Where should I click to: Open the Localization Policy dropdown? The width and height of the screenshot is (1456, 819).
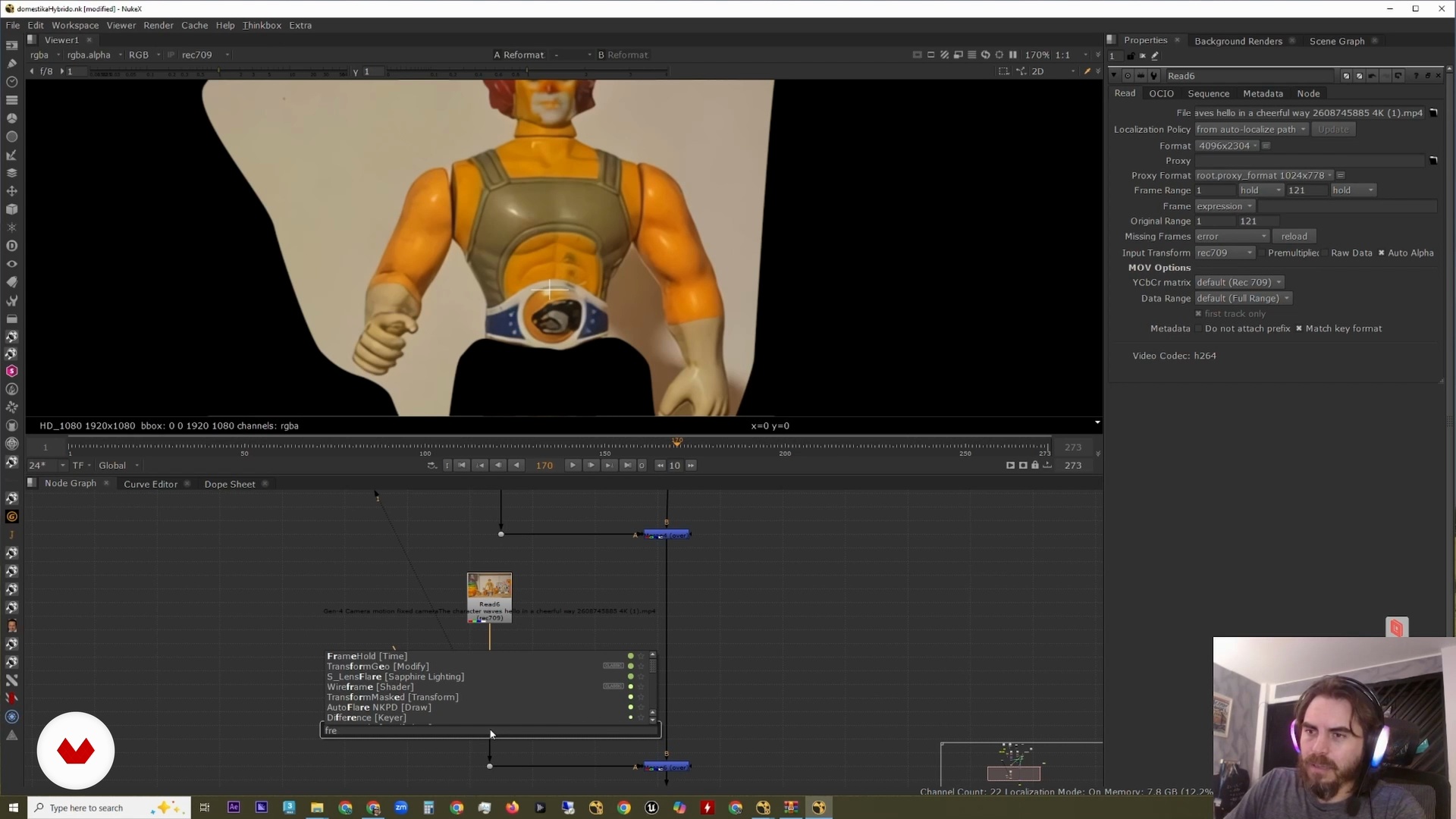click(x=1251, y=130)
